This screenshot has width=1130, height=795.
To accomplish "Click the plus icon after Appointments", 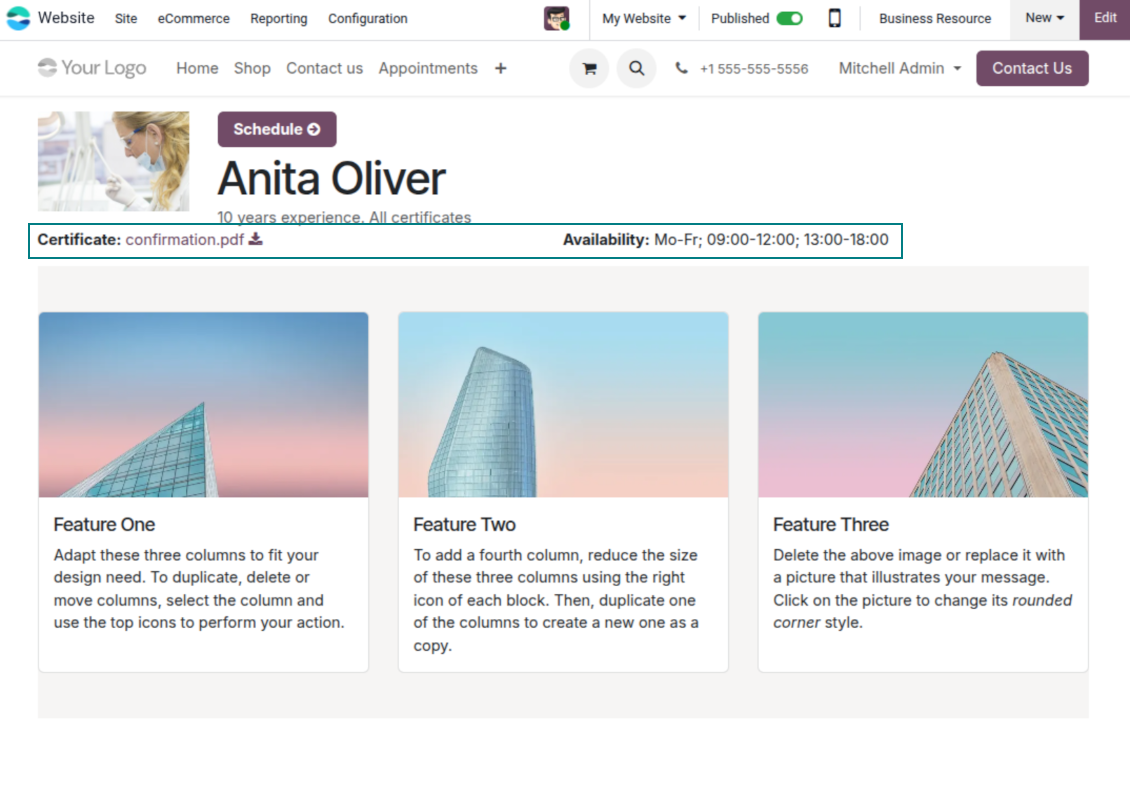I will [x=501, y=68].
